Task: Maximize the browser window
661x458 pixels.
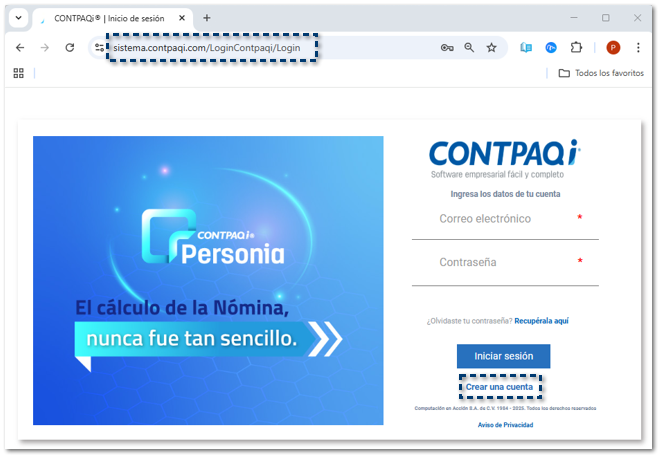Action: [x=606, y=18]
